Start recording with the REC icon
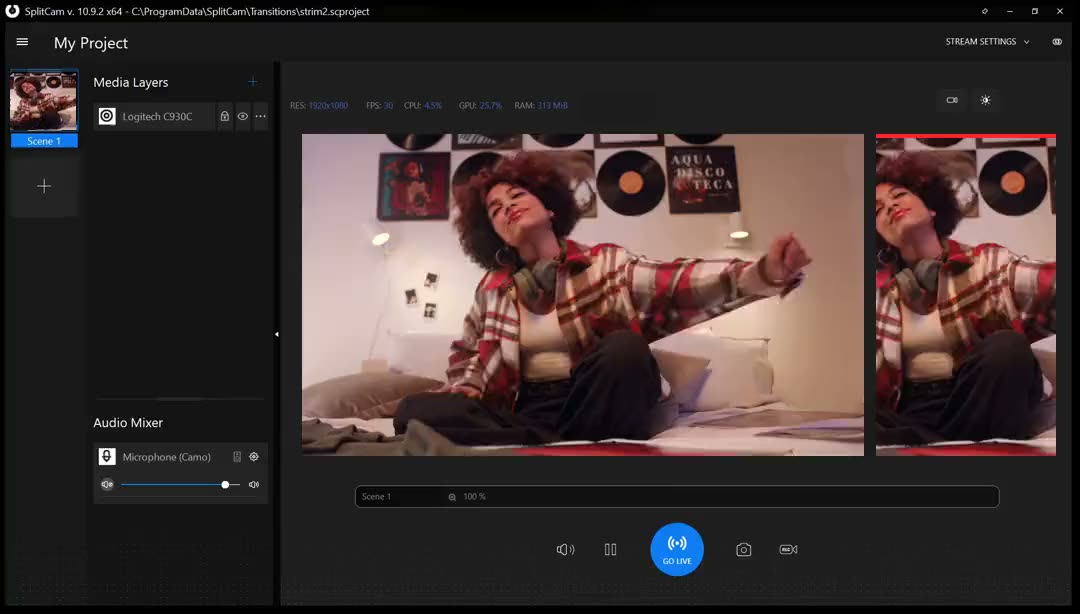 click(x=789, y=550)
